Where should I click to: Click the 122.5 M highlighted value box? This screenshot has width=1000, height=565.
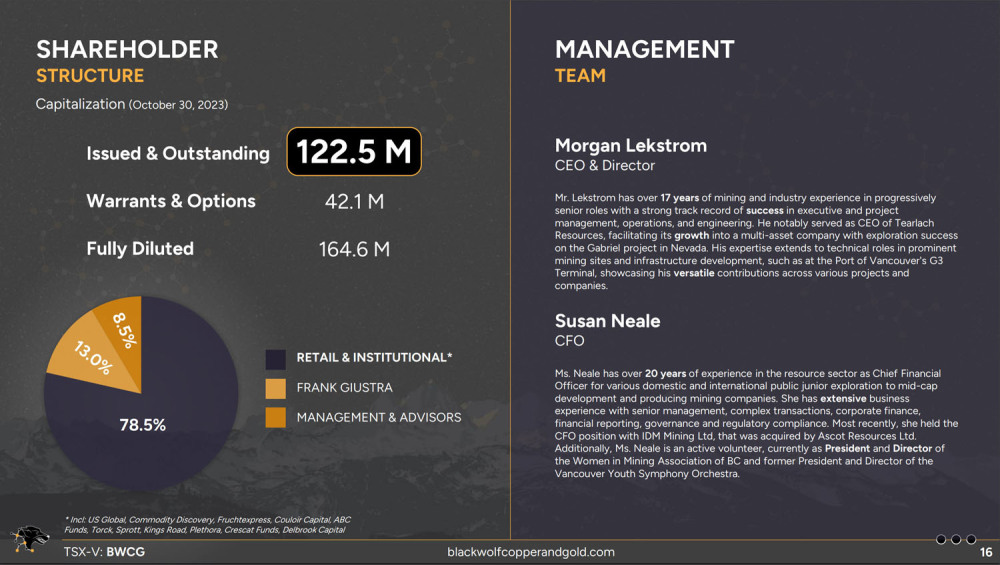(354, 152)
